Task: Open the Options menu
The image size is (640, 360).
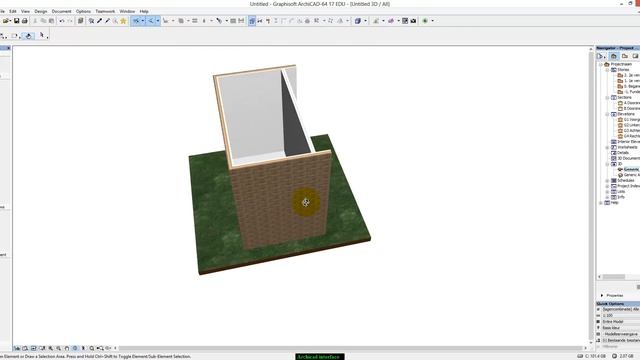Action: 83,11
